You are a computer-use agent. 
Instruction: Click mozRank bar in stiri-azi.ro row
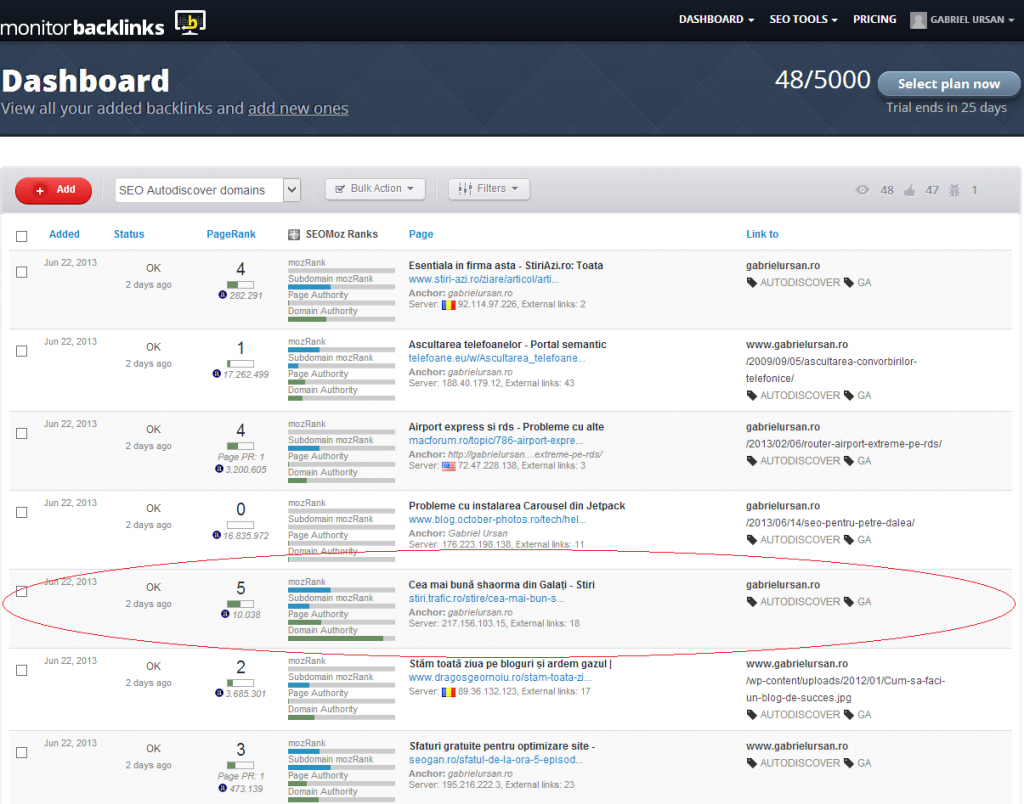pos(342,270)
